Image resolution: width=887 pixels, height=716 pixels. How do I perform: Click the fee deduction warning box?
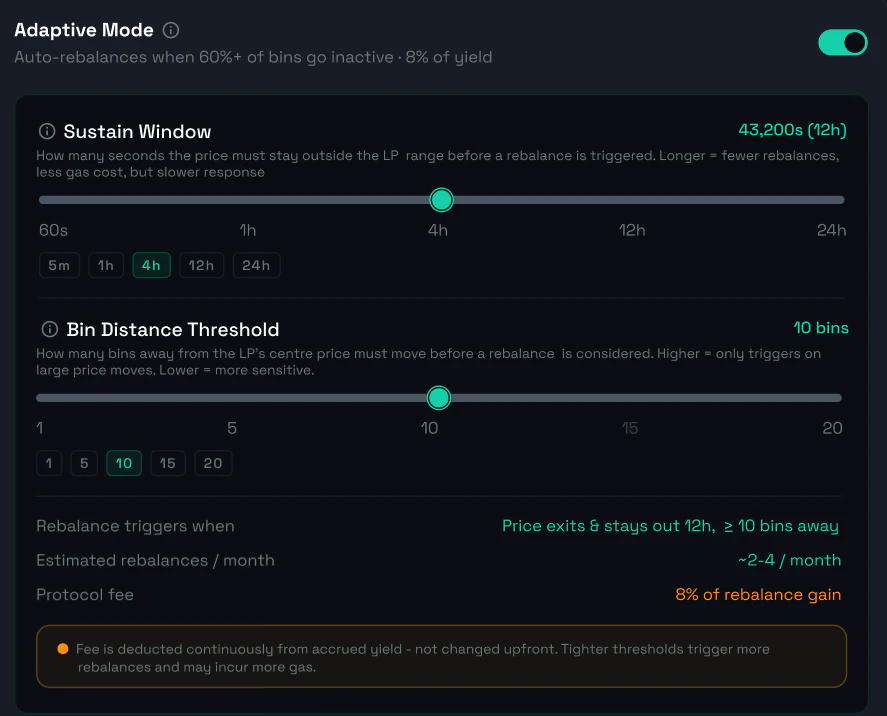[441, 656]
